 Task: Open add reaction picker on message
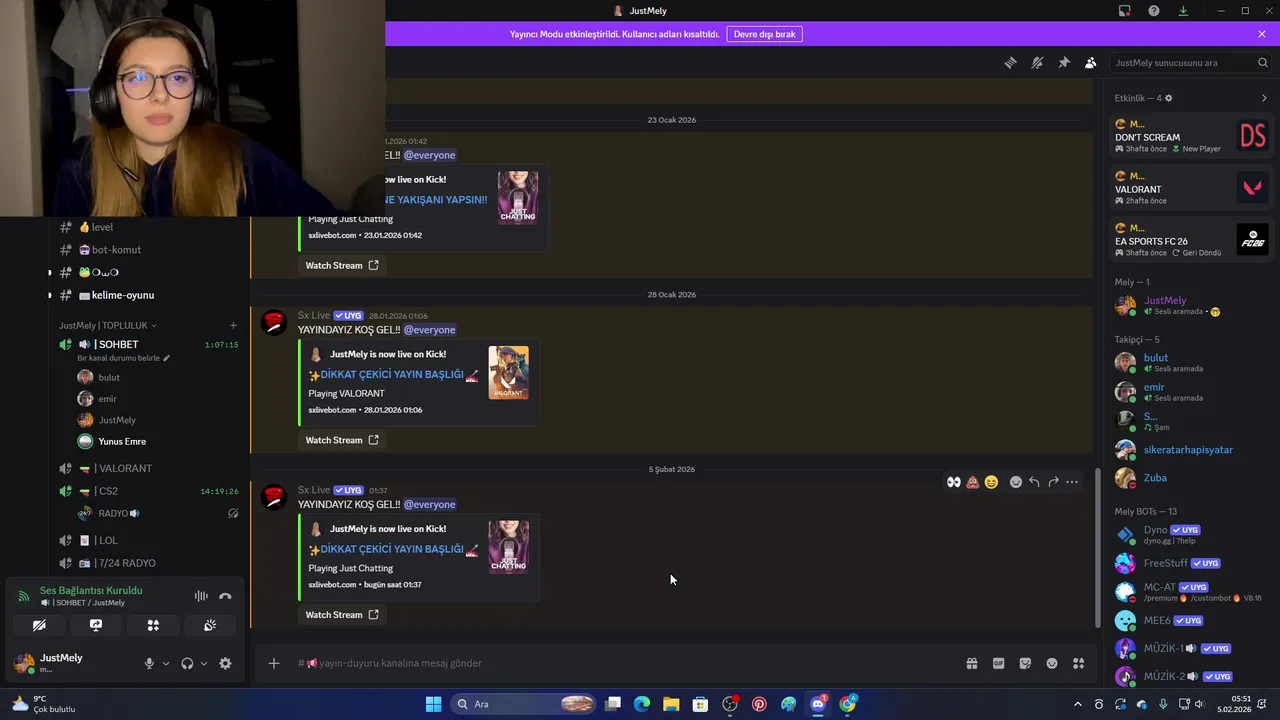(1016, 482)
